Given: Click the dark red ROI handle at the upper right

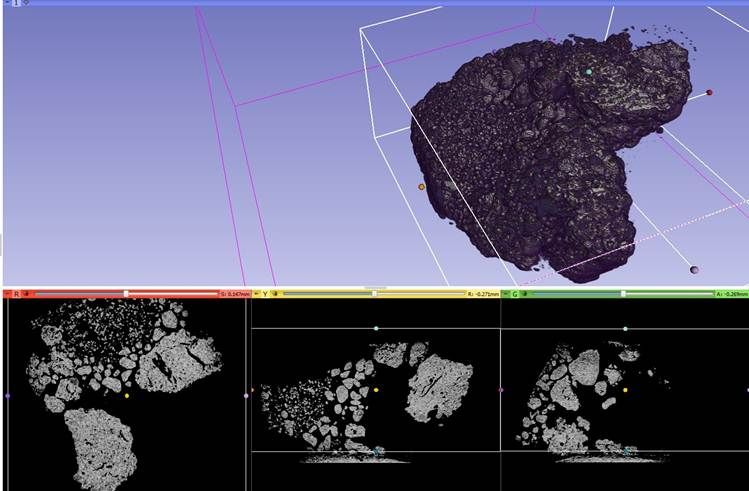Looking at the screenshot, I should [x=709, y=92].
